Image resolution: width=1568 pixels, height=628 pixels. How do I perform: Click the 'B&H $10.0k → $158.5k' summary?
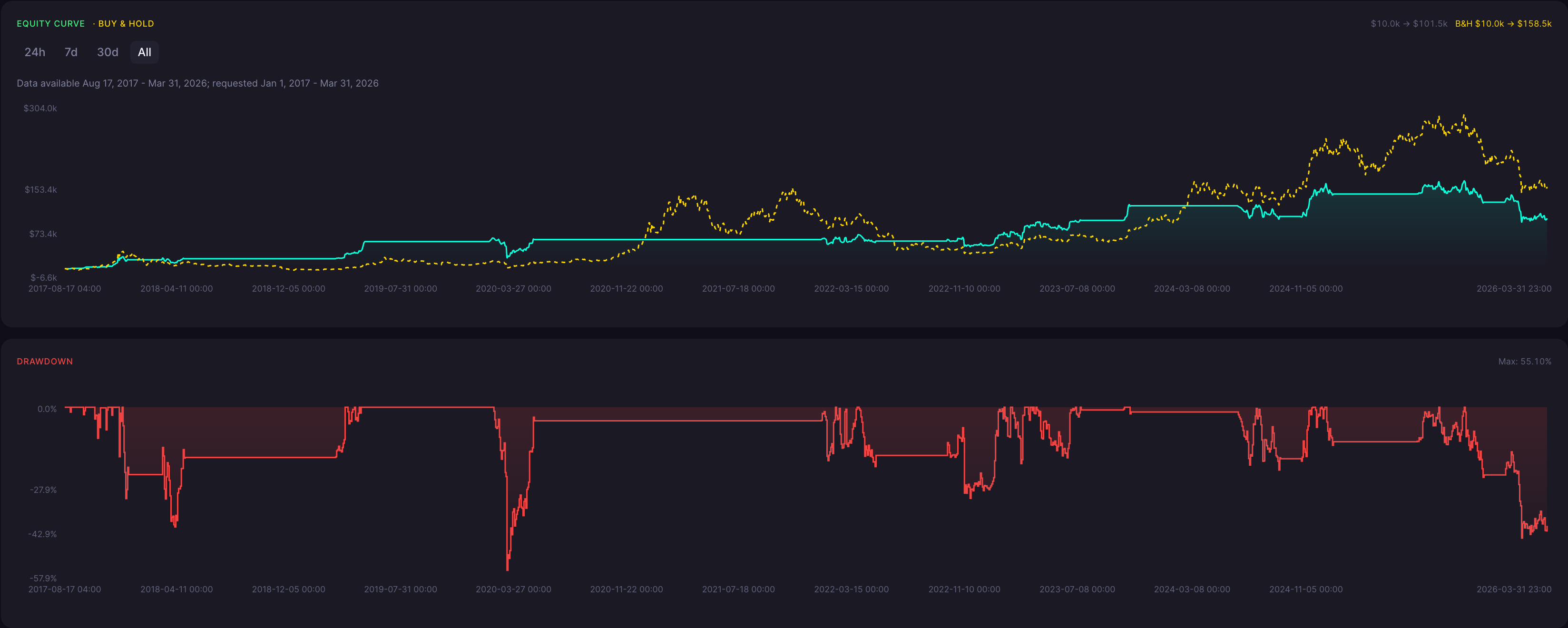point(1503,24)
